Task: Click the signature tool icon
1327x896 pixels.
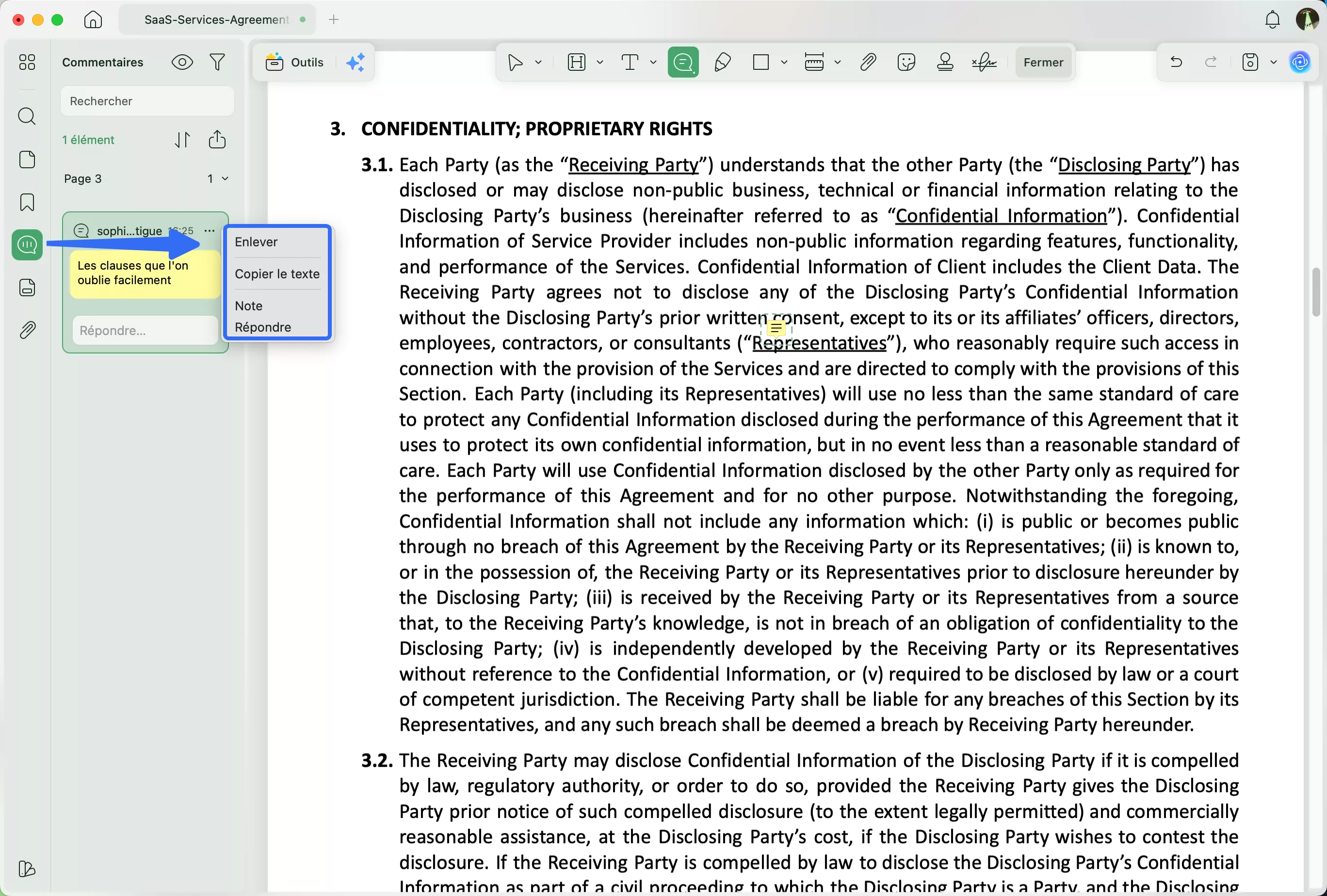Action: [984, 62]
